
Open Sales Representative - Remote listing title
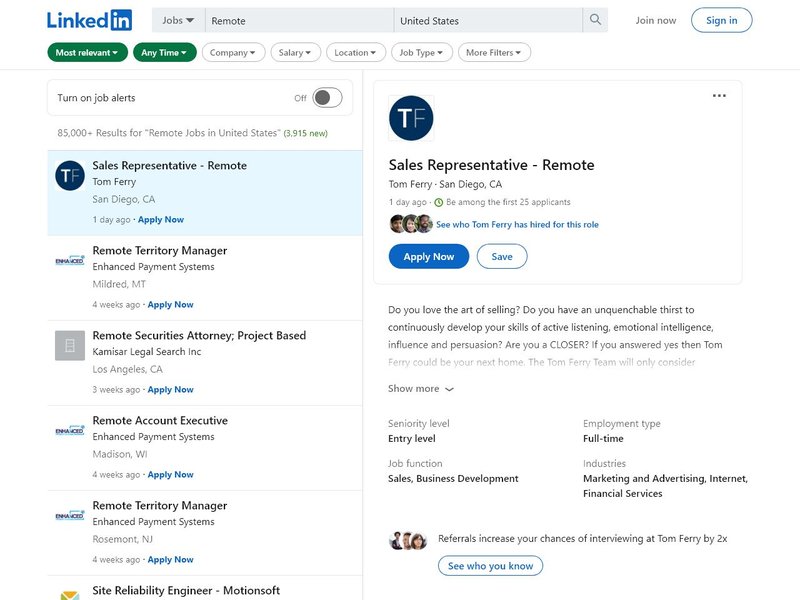[x=169, y=165]
